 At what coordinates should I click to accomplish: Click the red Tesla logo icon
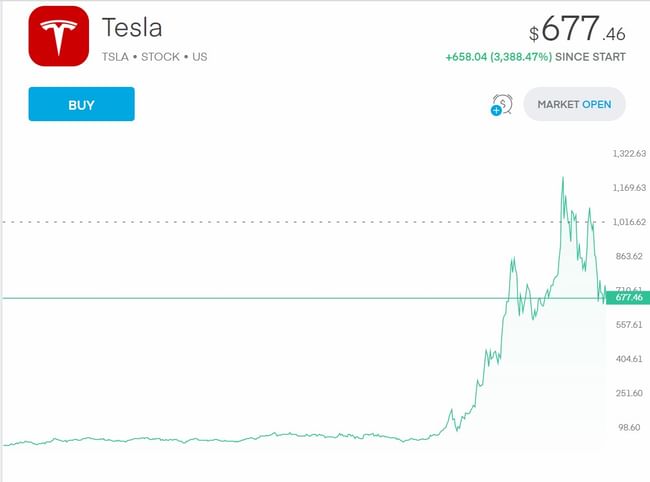[x=59, y=36]
